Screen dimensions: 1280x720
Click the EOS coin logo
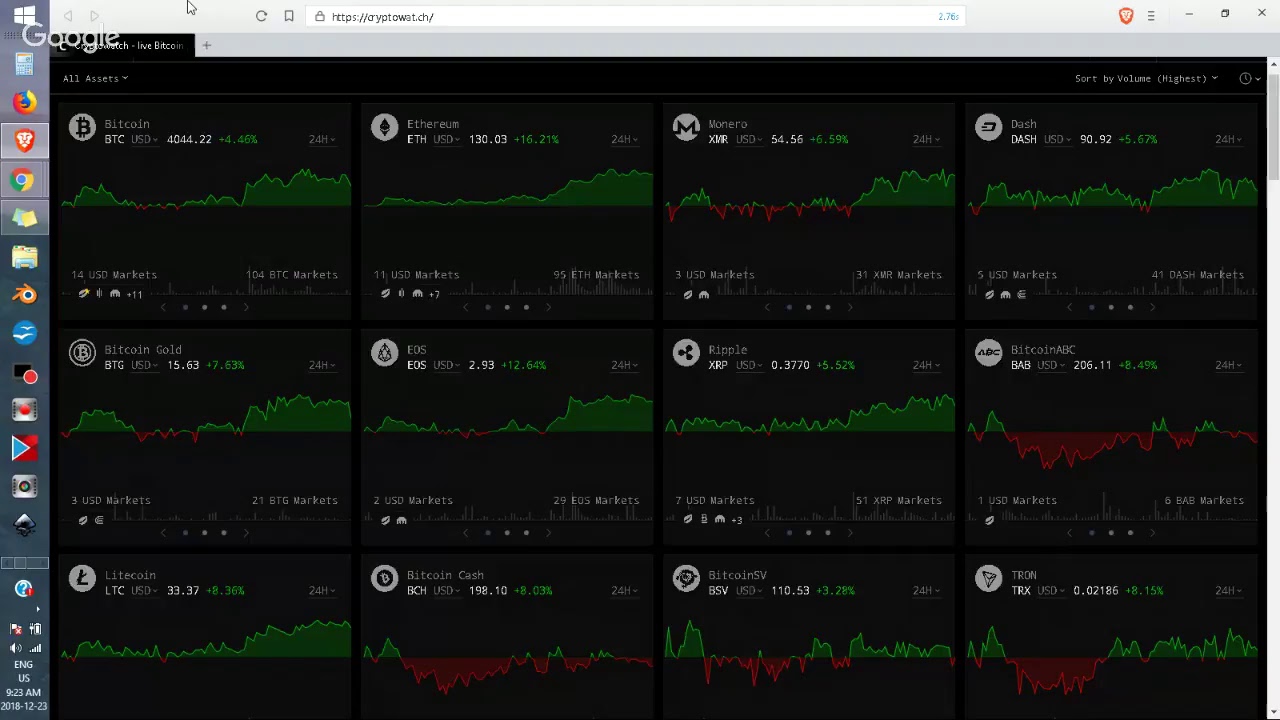(x=384, y=353)
